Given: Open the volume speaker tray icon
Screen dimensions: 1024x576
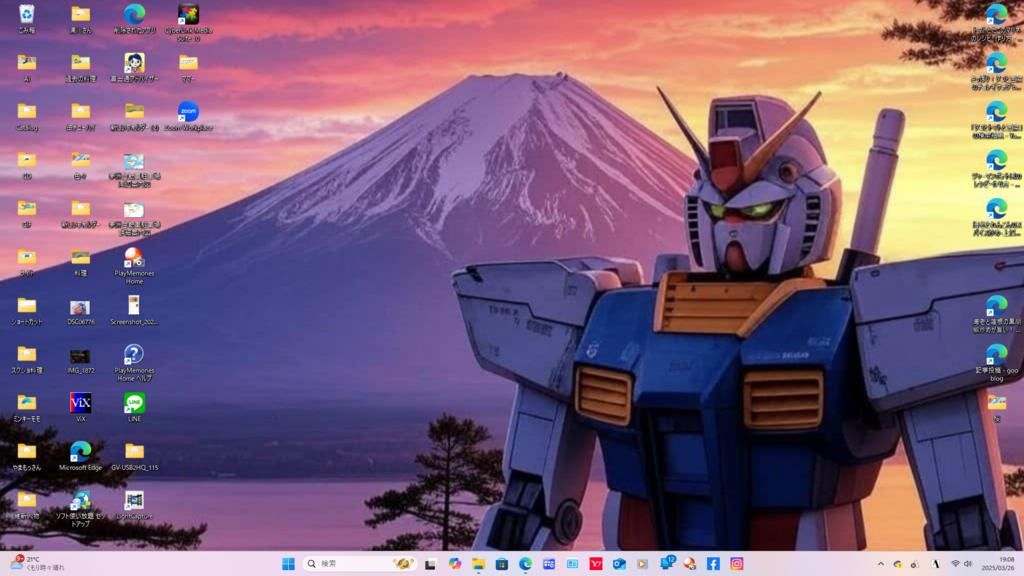Looking at the screenshot, I should [x=968, y=564].
